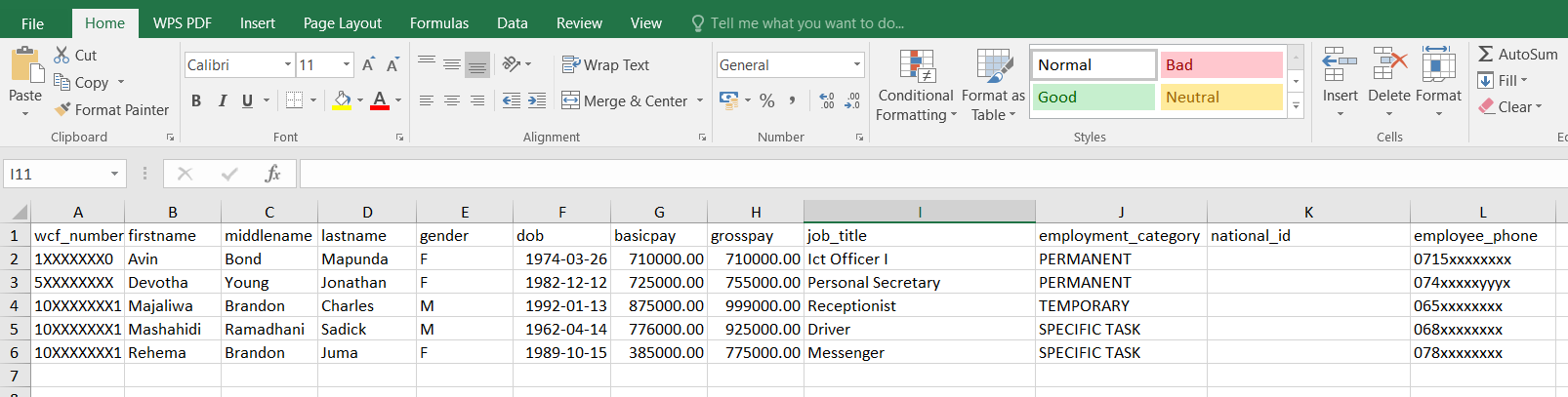The height and width of the screenshot is (397, 1568).
Task: Click Merge & Center button
Action: click(625, 100)
